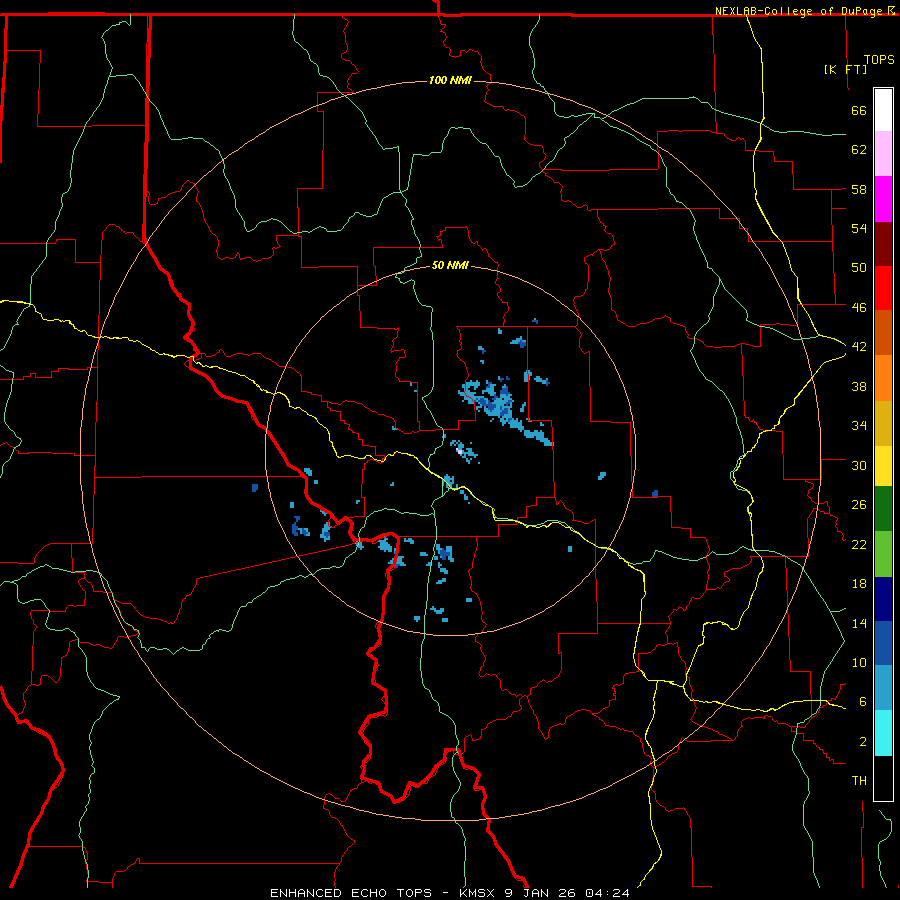This screenshot has width=900, height=900.
Task: Click the dark maroon legend swatch
Action: point(883,243)
